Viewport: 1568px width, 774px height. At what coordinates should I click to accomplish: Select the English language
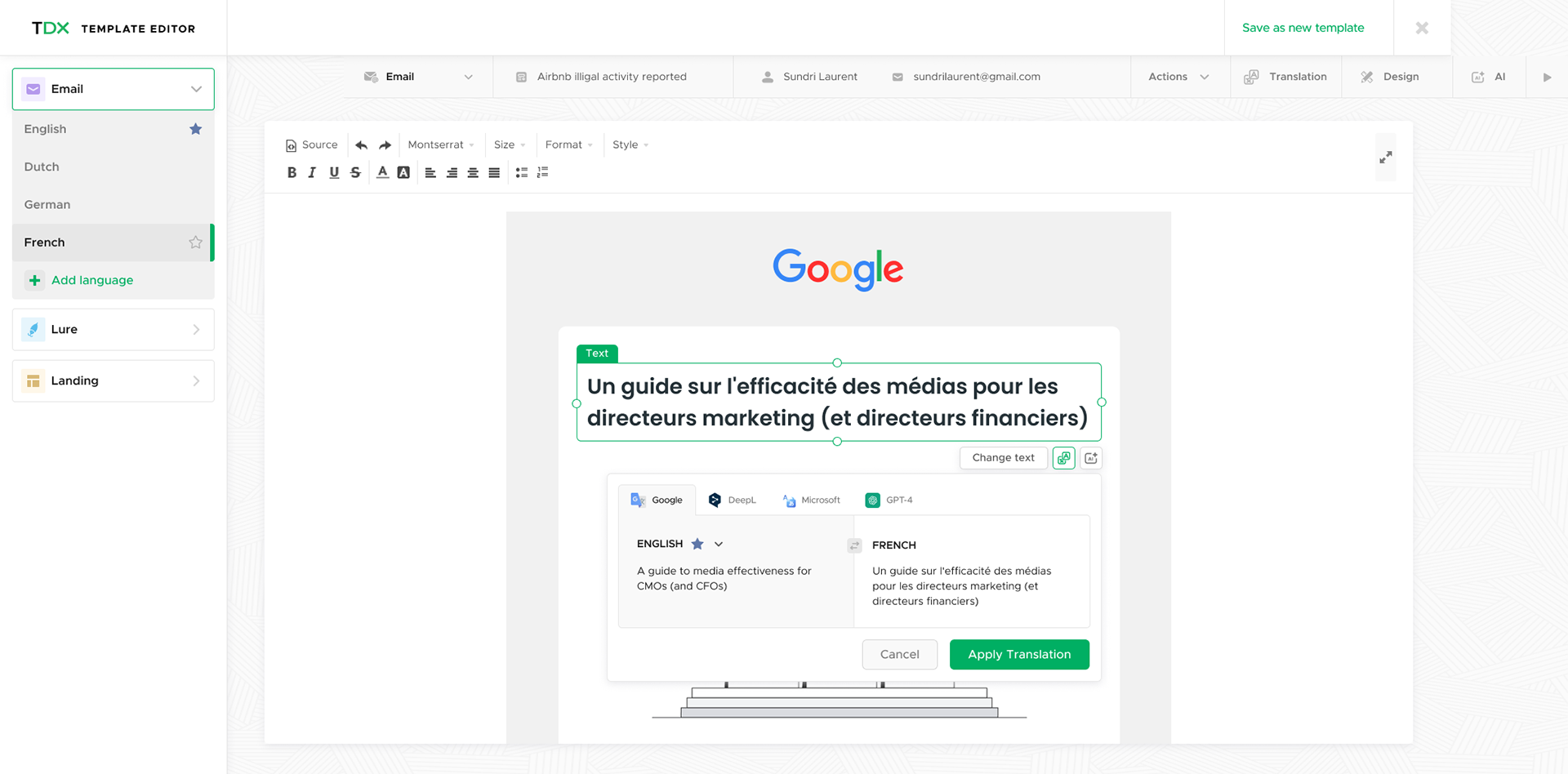tap(114, 129)
